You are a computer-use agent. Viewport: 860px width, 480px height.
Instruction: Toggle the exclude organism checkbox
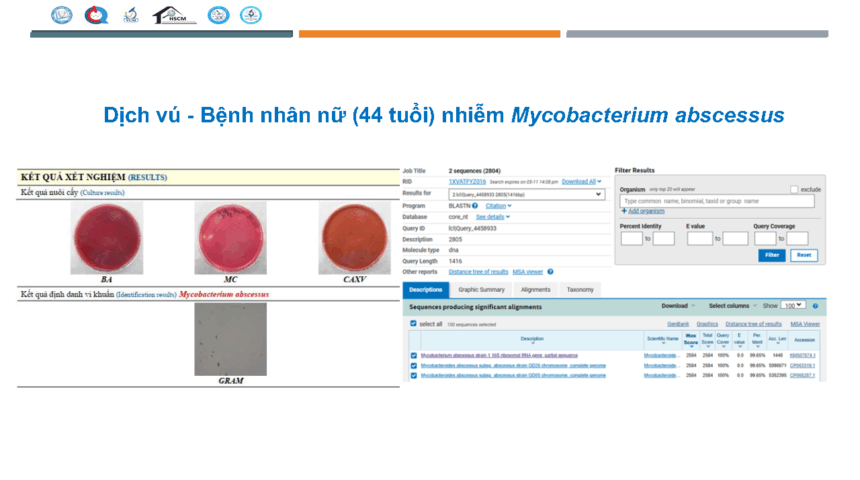pos(794,189)
